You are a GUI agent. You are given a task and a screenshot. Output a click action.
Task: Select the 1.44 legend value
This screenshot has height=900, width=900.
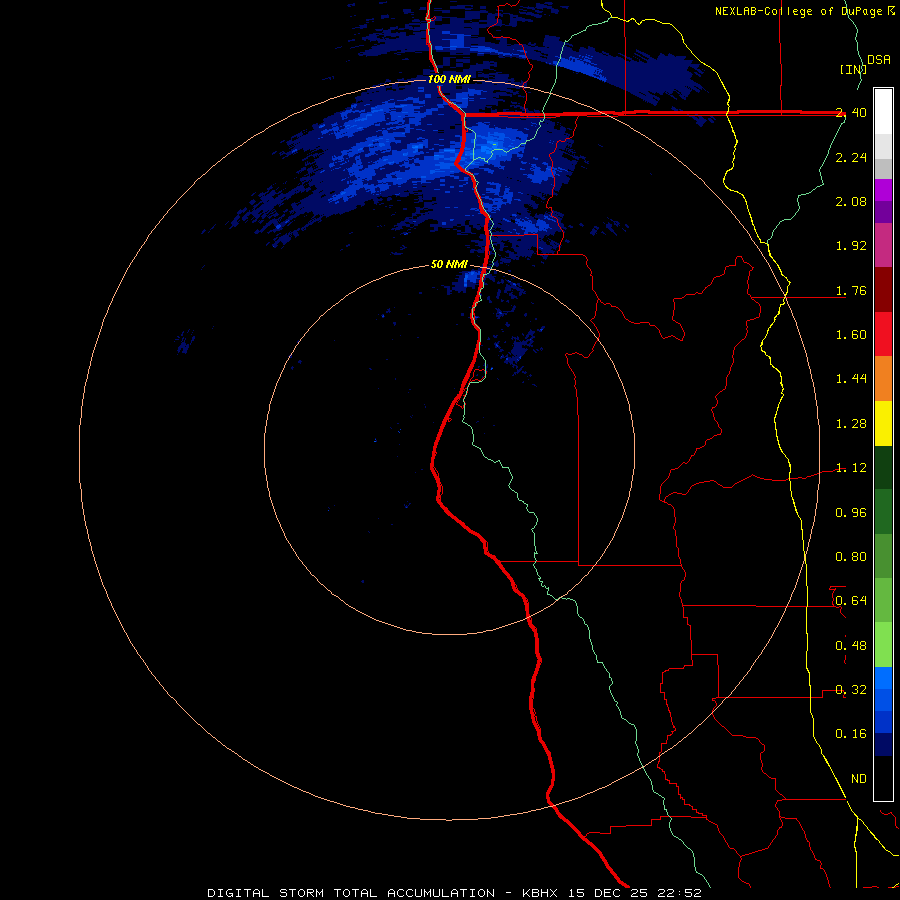[x=851, y=379]
